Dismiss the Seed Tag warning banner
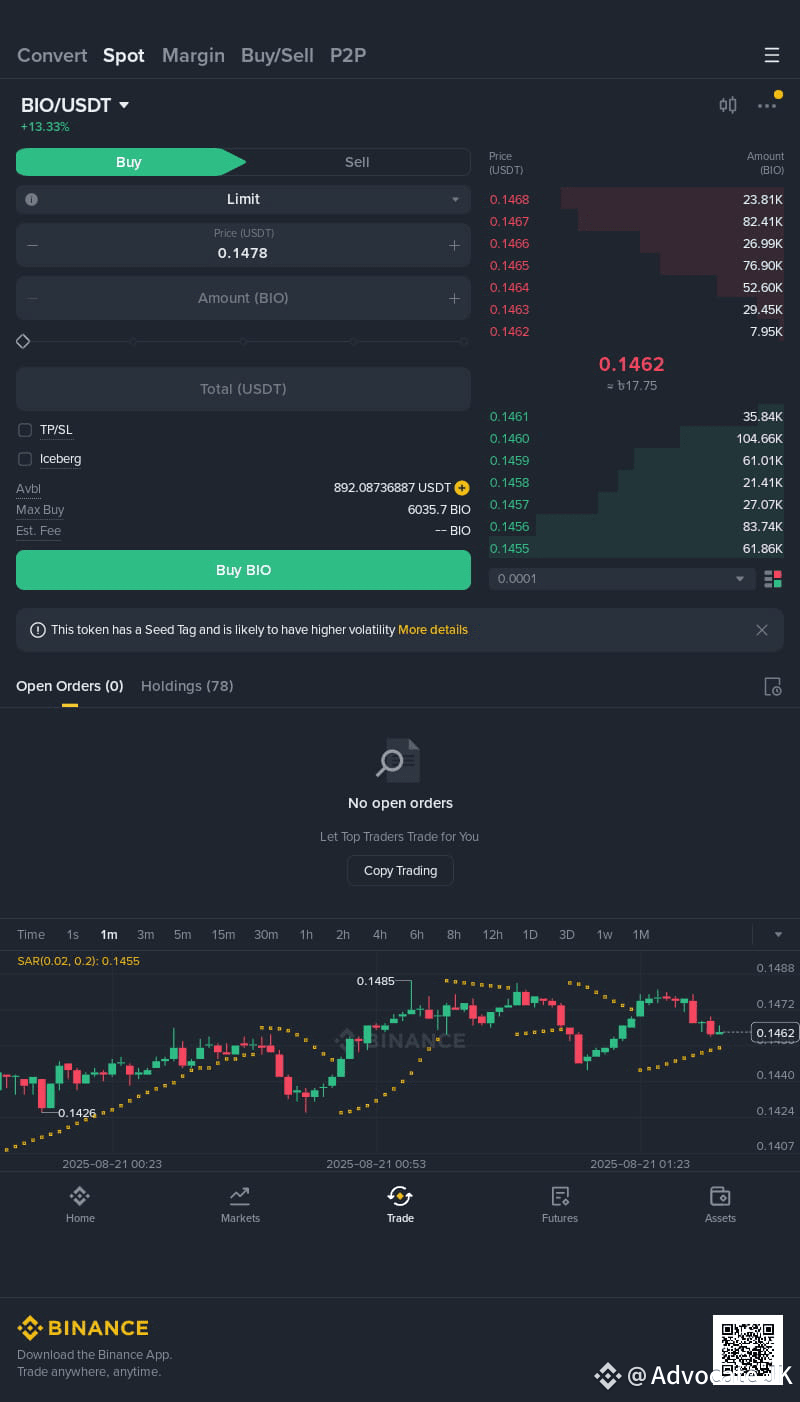The width and height of the screenshot is (800, 1402). point(762,630)
